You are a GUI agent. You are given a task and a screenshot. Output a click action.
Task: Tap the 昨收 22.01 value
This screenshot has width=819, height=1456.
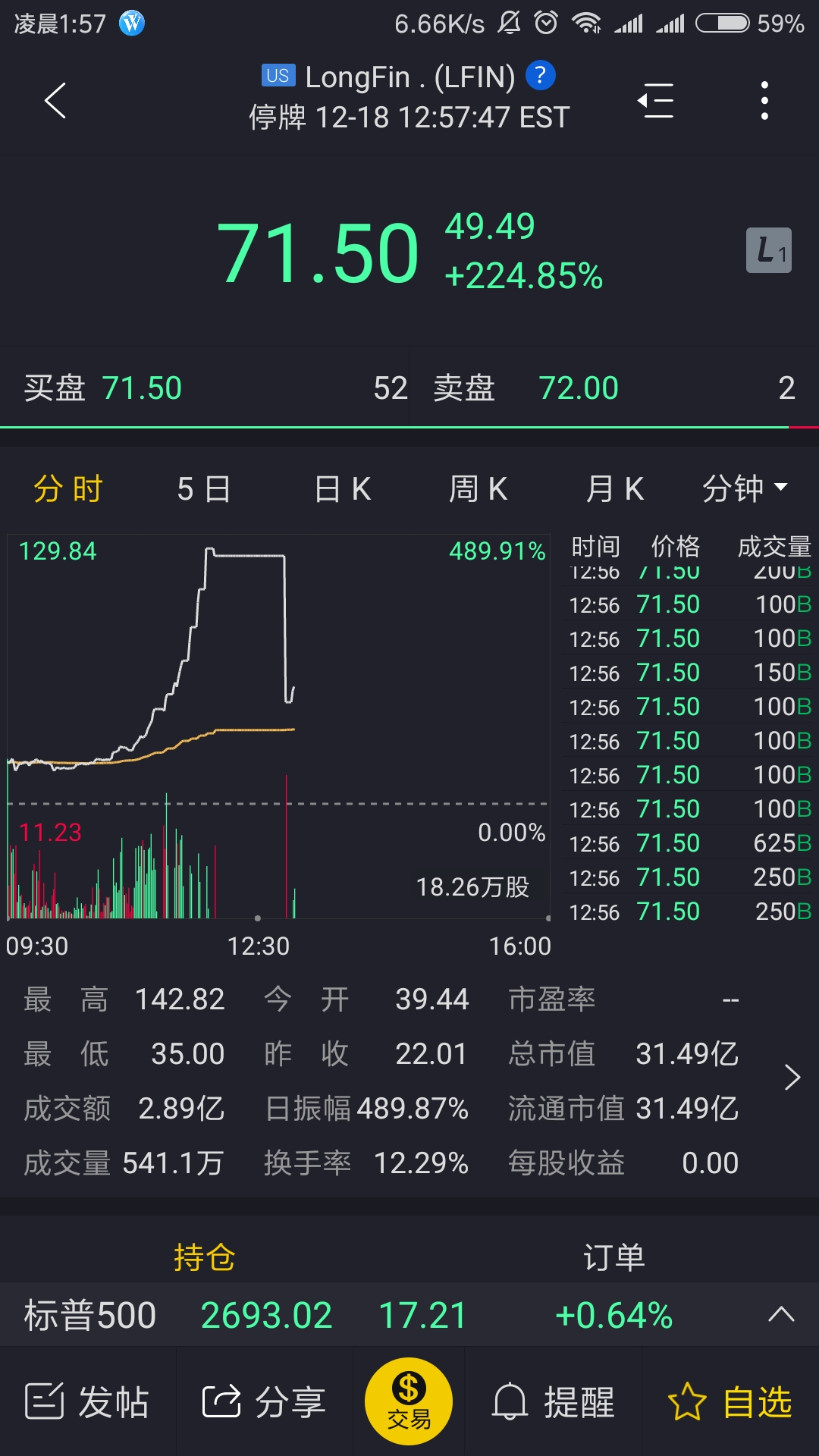coord(431,1054)
